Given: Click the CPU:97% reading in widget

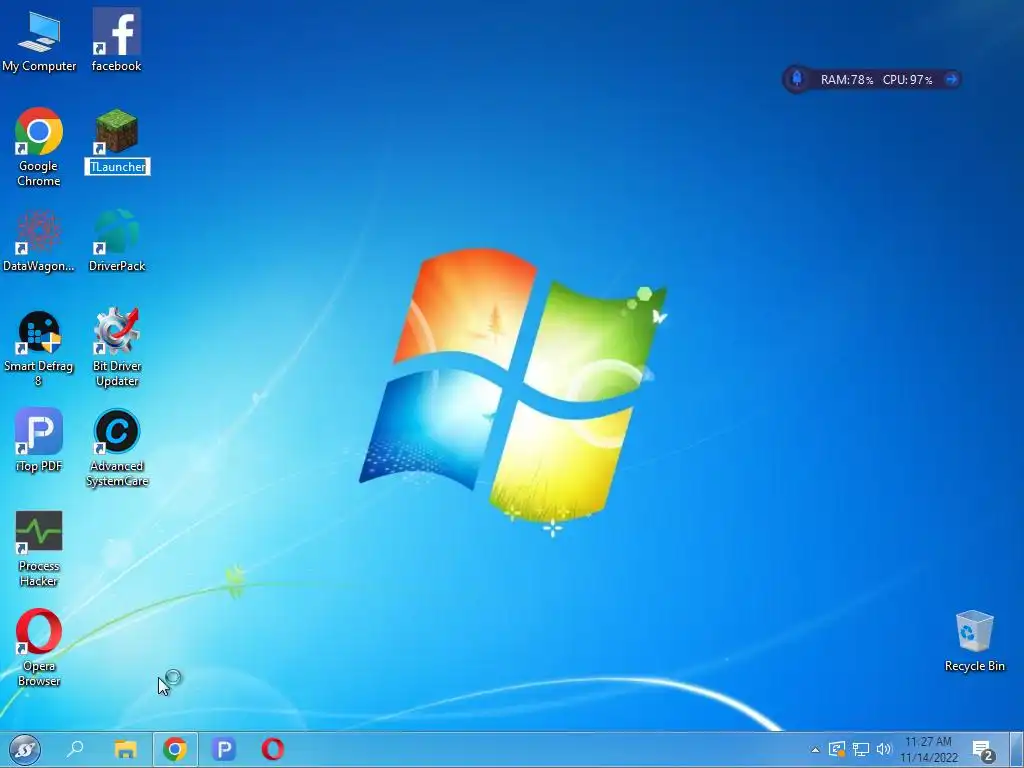Looking at the screenshot, I should click(x=908, y=80).
